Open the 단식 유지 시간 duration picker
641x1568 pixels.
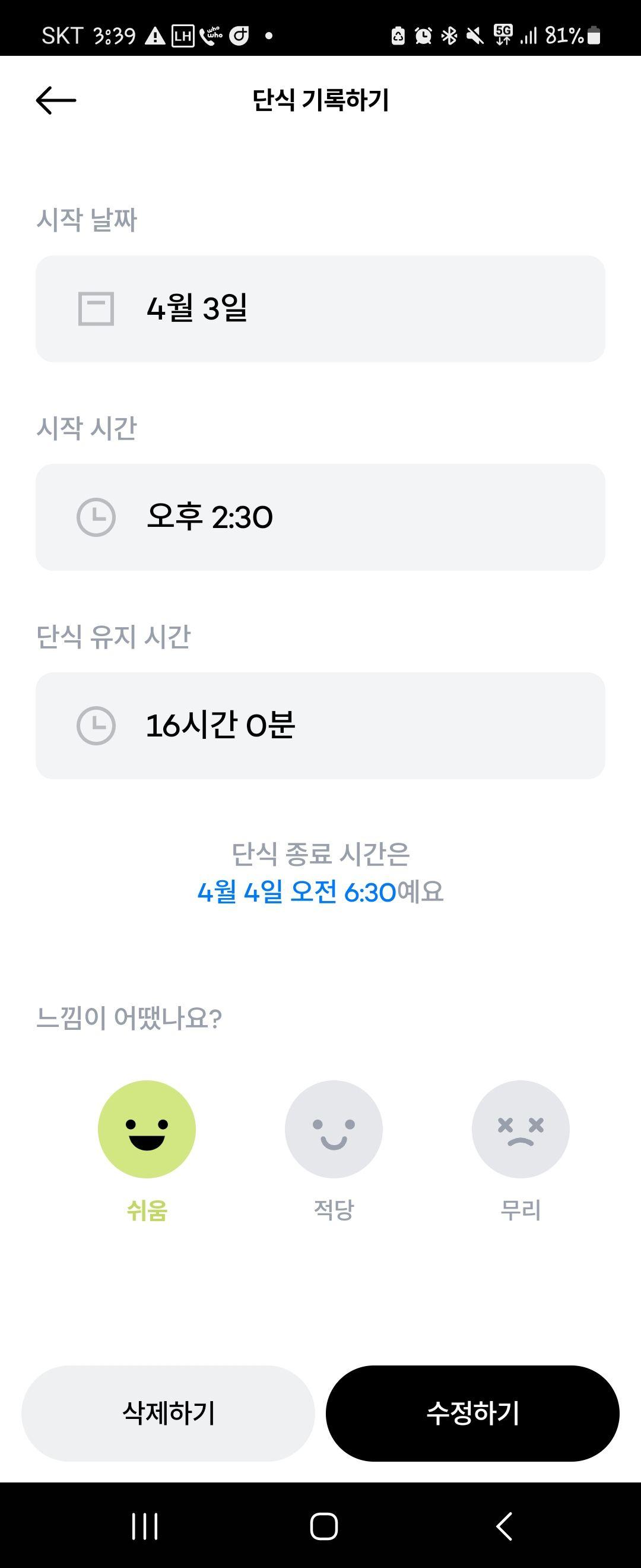pyautogui.click(x=320, y=726)
